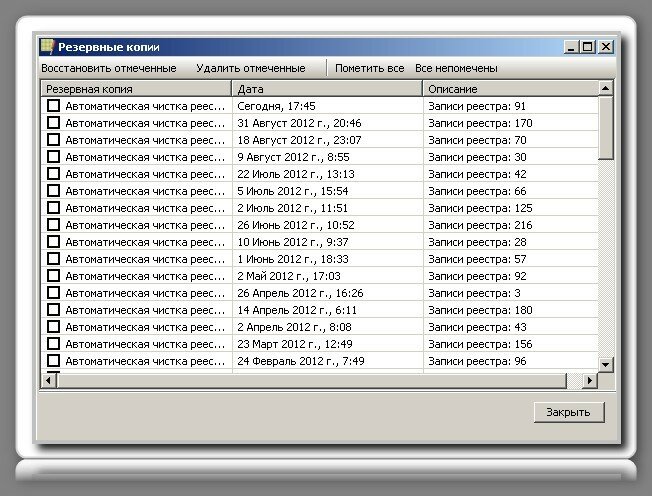The height and width of the screenshot is (496, 652).
Task: Select the date 26 Апрель 2012 г., 16:26
Action: click(x=300, y=293)
